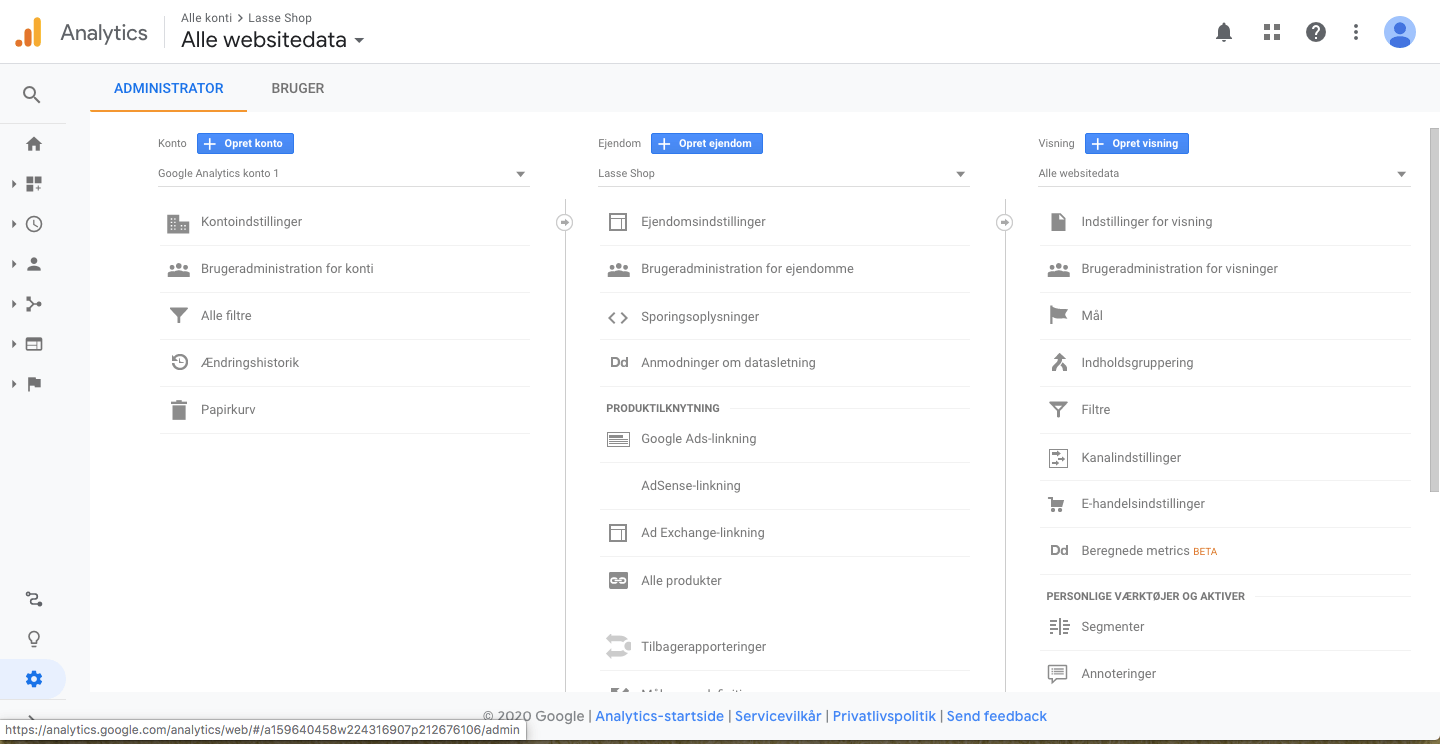Screen dimensions: 1440x744
Task: Click the Send feedback link
Action: [997, 716]
